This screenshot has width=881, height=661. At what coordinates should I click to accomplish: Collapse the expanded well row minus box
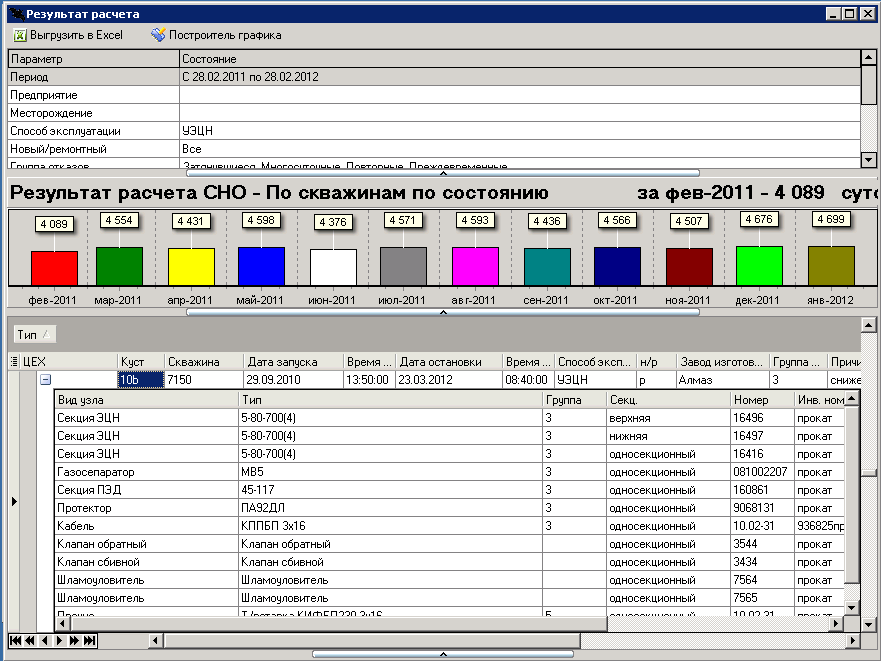click(46, 380)
